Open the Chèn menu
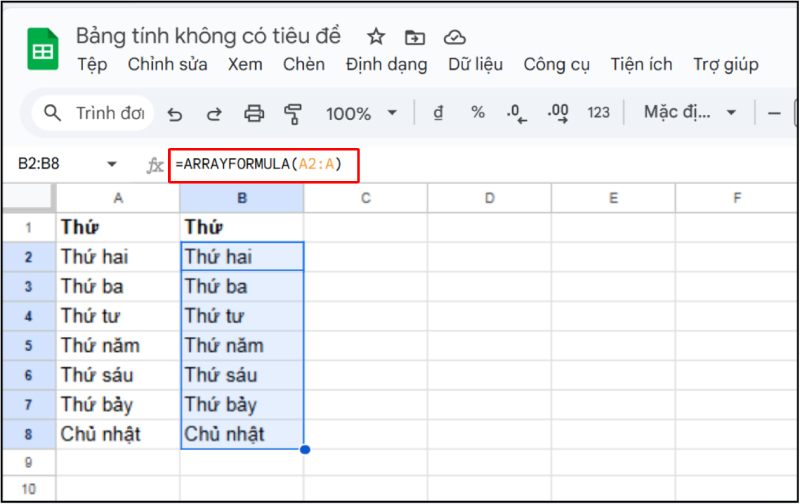 click(x=304, y=65)
